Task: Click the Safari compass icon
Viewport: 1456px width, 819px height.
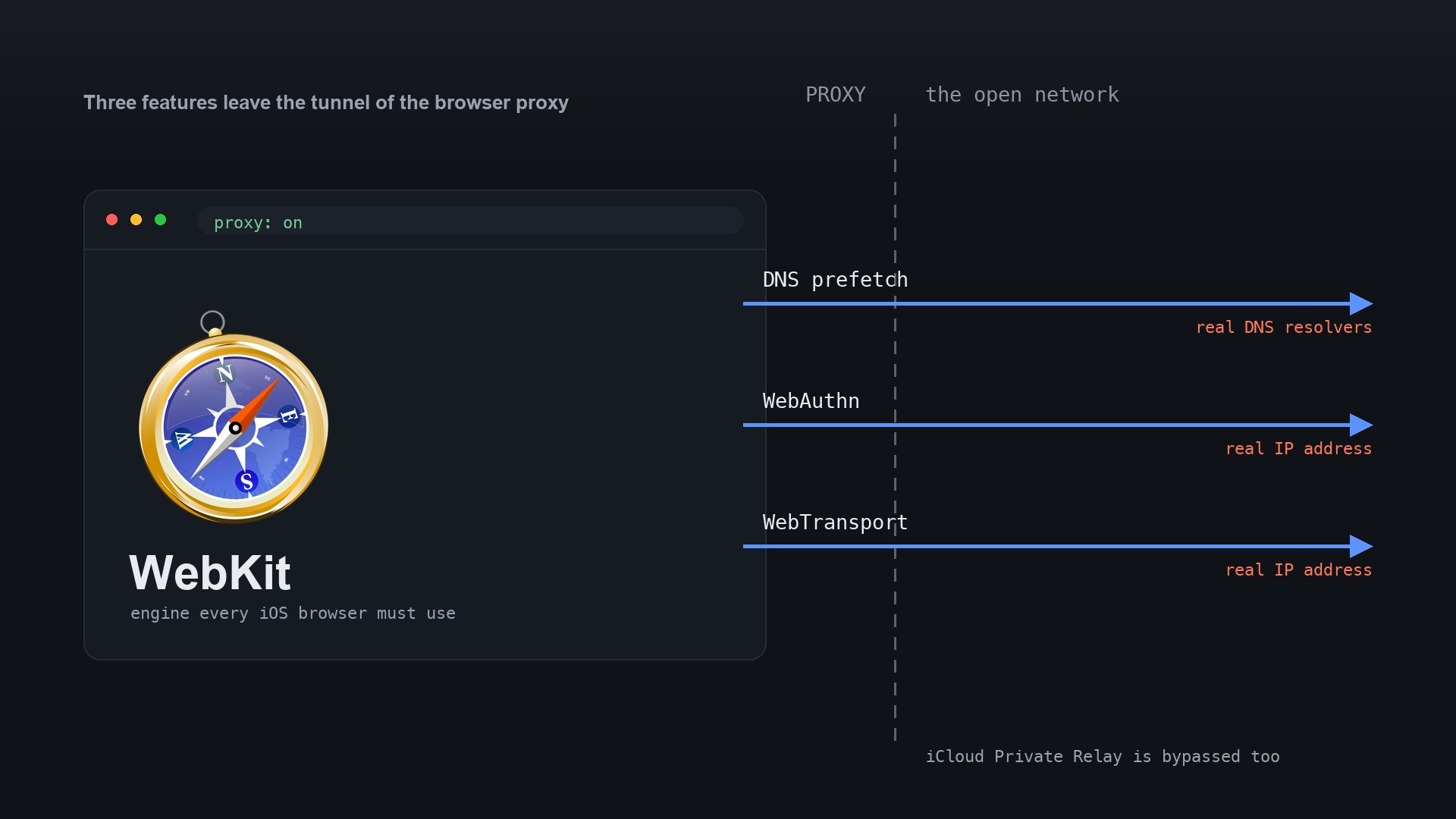Action: [234, 417]
